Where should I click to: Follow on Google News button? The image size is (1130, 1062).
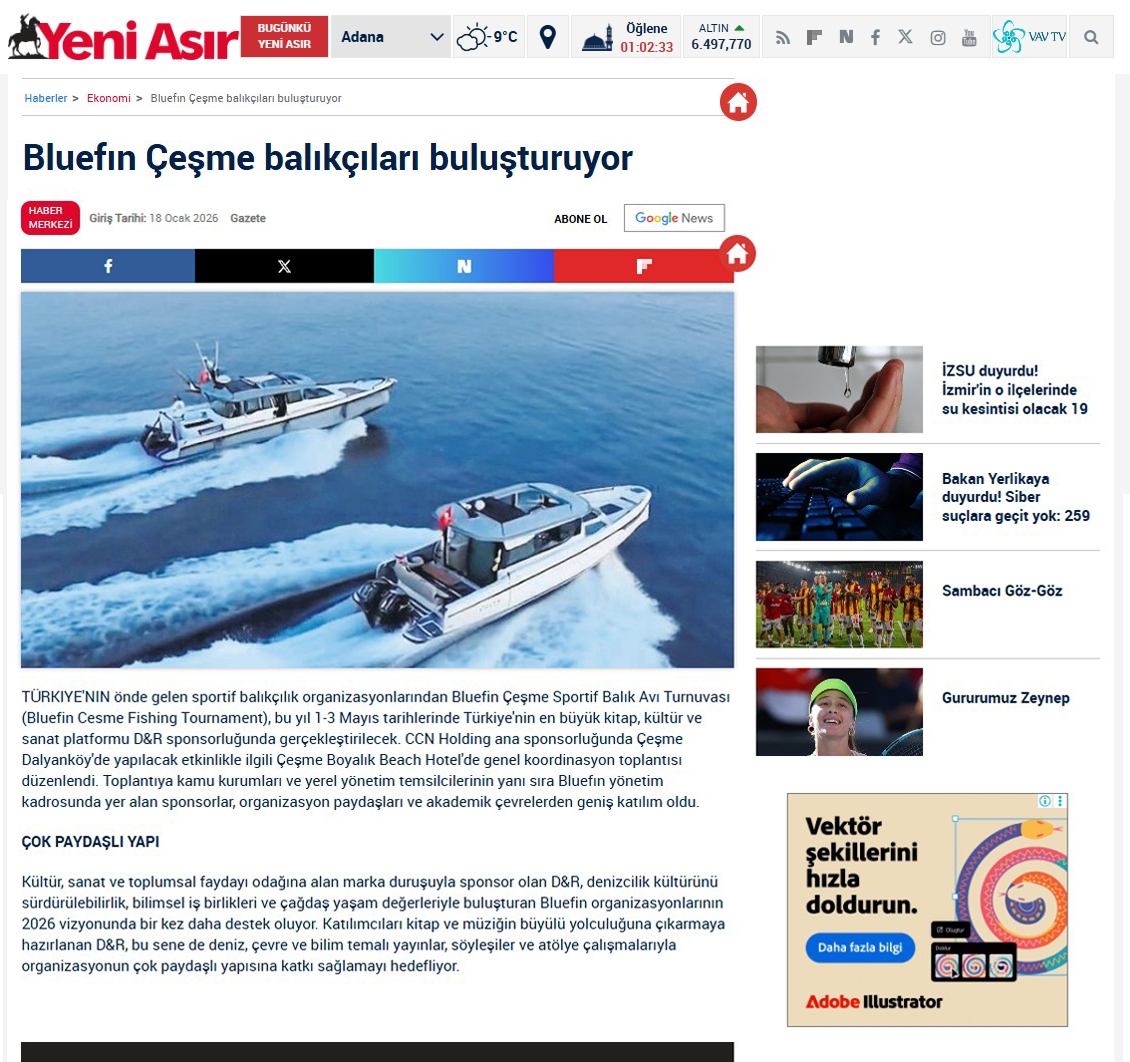pyautogui.click(x=674, y=218)
